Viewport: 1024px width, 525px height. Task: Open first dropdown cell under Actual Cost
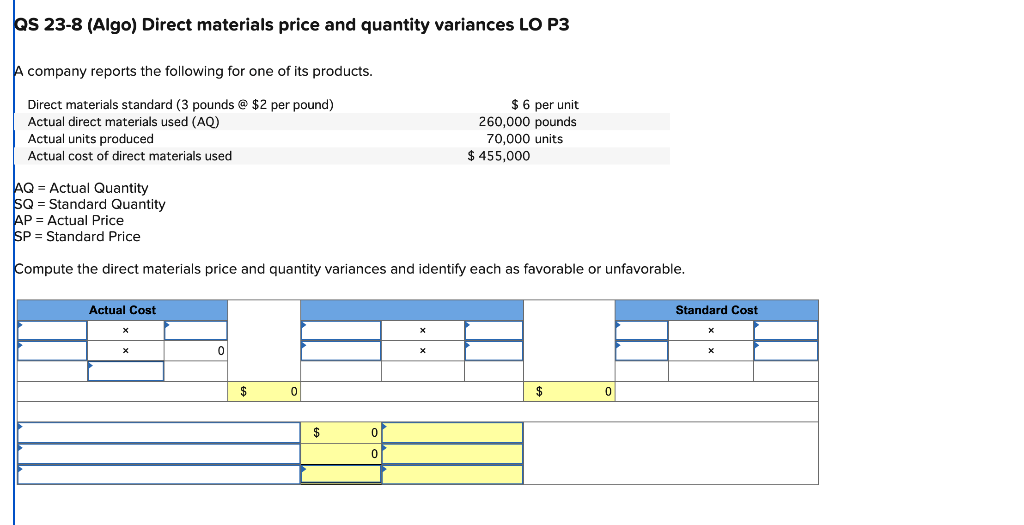[52, 330]
